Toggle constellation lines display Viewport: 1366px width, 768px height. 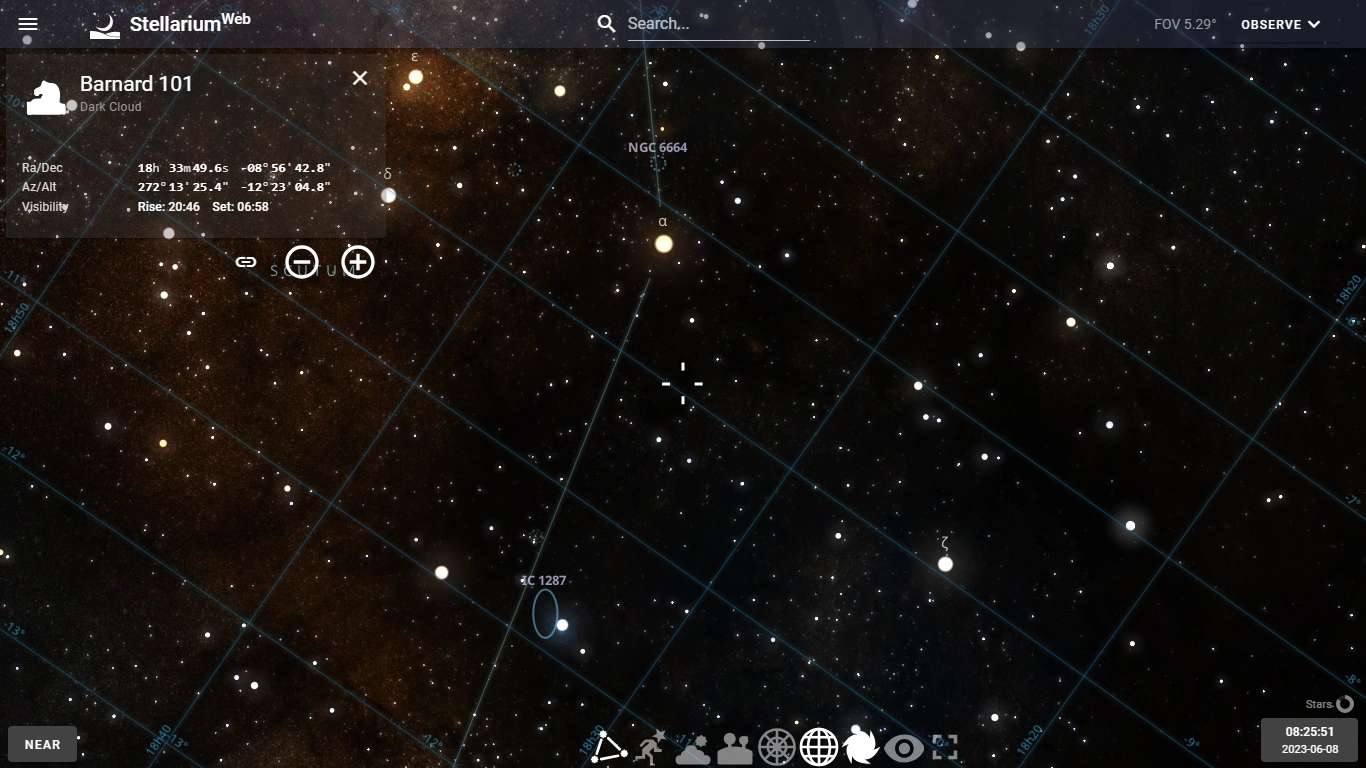pyautogui.click(x=608, y=747)
